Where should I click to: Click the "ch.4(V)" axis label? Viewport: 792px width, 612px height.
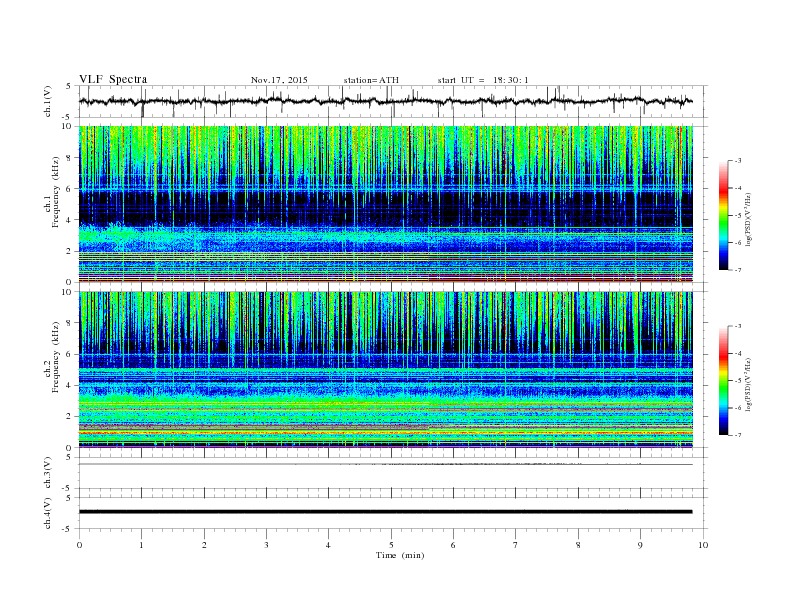(48, 513)
